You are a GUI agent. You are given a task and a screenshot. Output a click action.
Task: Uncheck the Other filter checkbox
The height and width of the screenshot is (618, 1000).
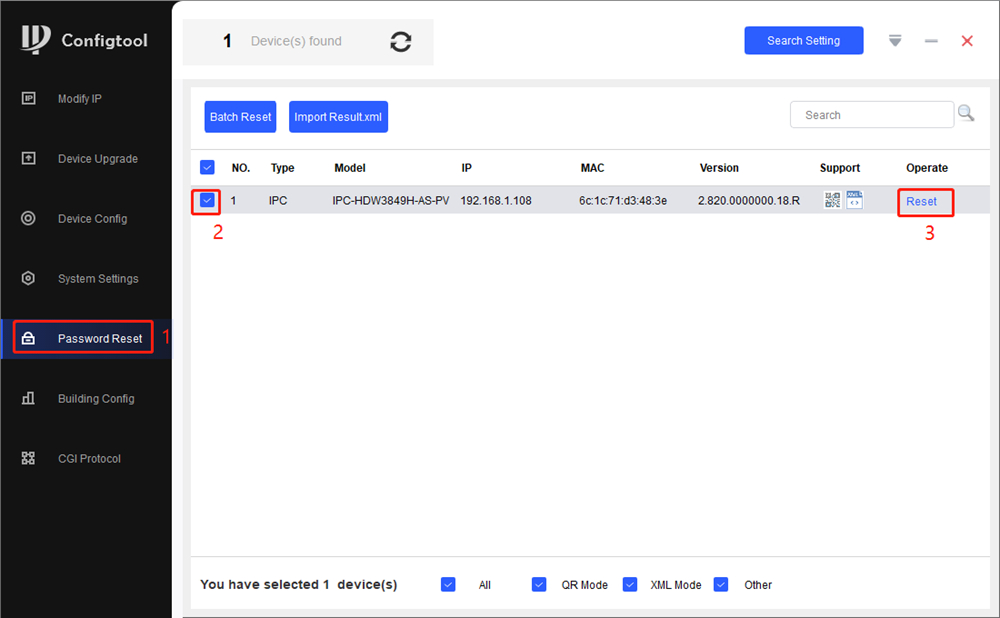[721, 584]
